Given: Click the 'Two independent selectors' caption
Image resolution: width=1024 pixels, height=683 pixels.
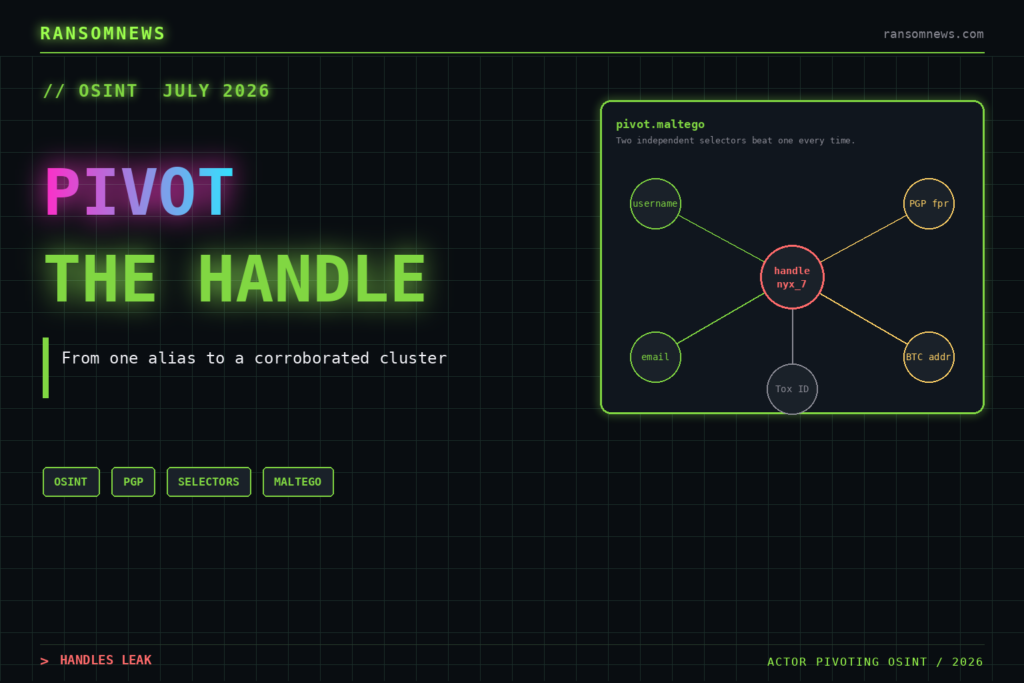Looking at the screenshot, I should click(735, 140).
